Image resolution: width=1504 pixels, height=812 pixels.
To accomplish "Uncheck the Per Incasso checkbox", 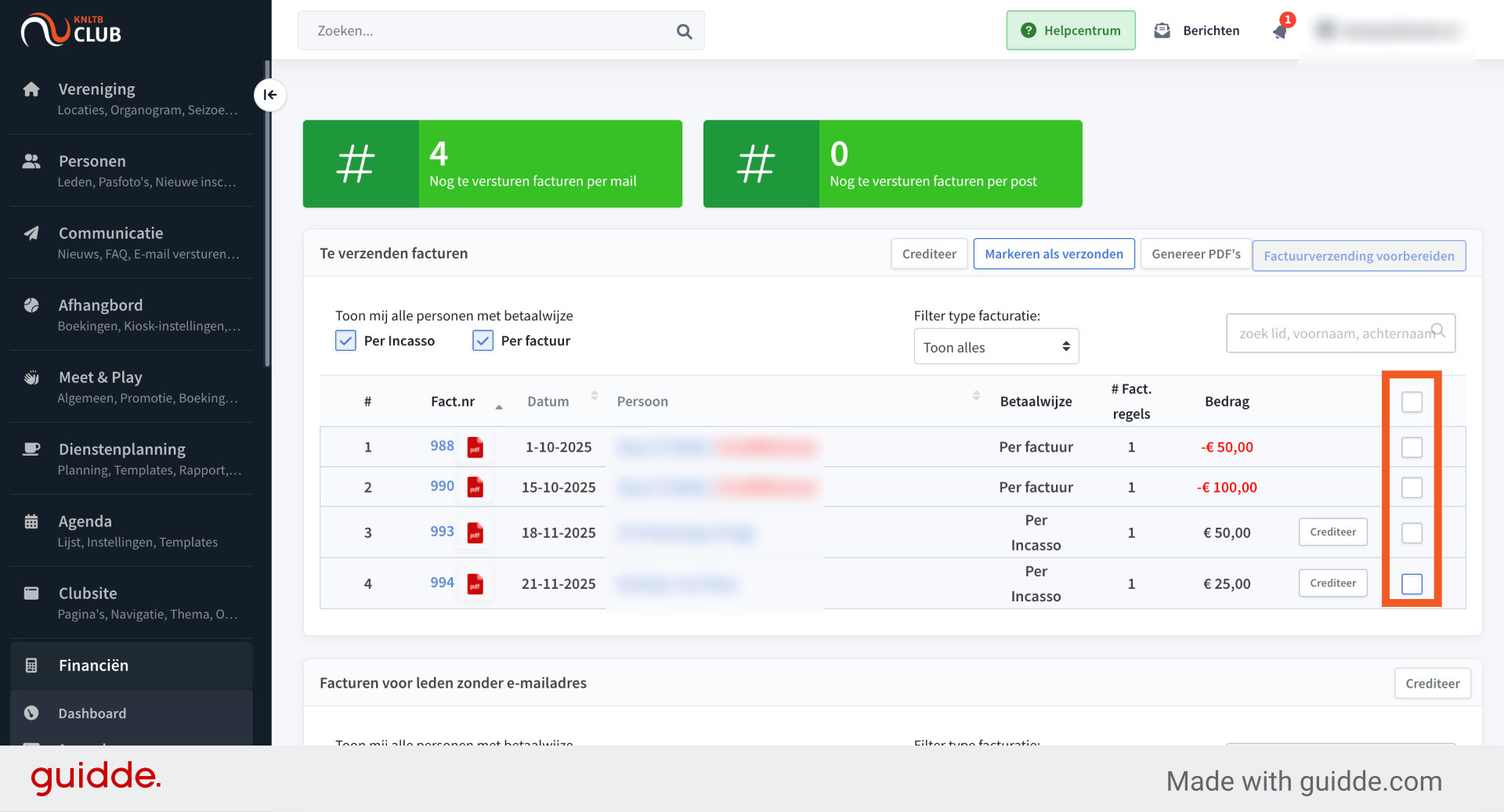I will tap(345, 341).
